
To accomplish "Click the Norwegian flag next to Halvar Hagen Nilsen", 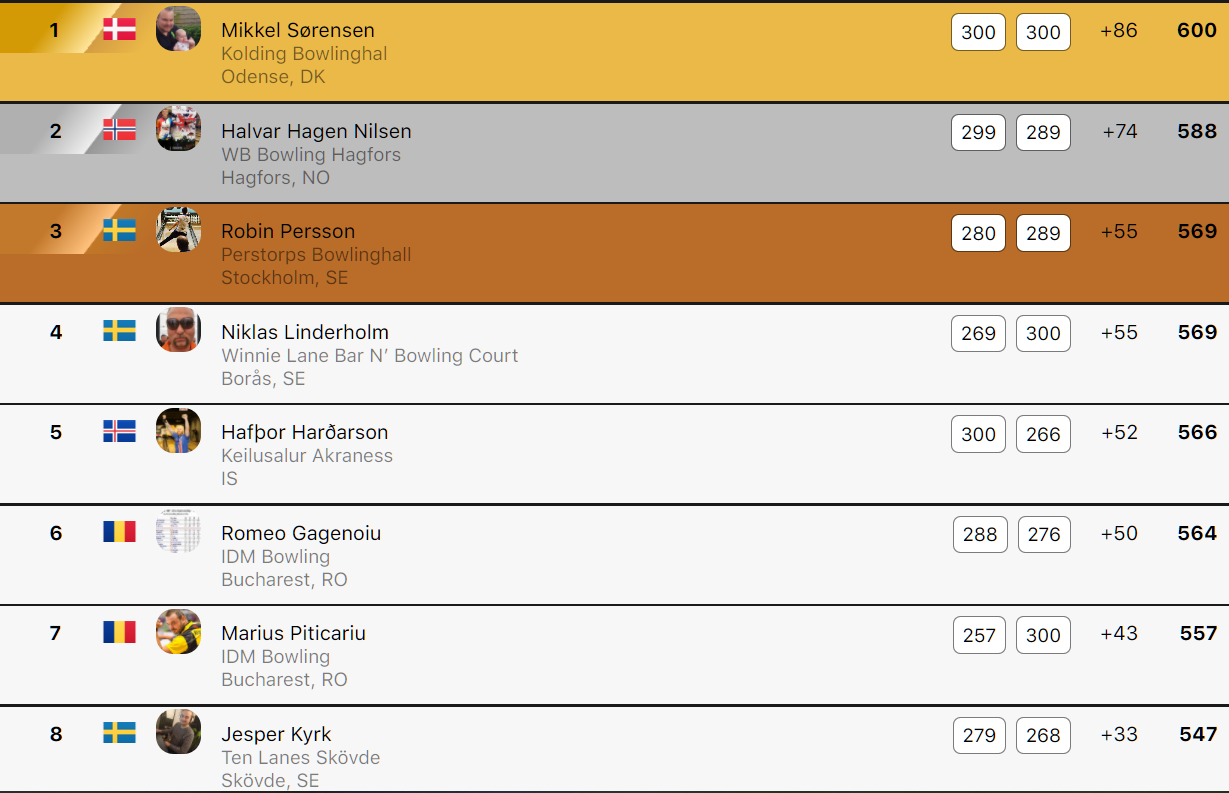I will [119, 129].
